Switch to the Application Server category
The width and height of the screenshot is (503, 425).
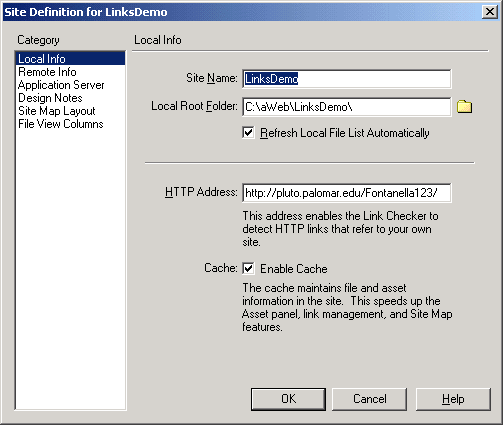tap(61, 85)
